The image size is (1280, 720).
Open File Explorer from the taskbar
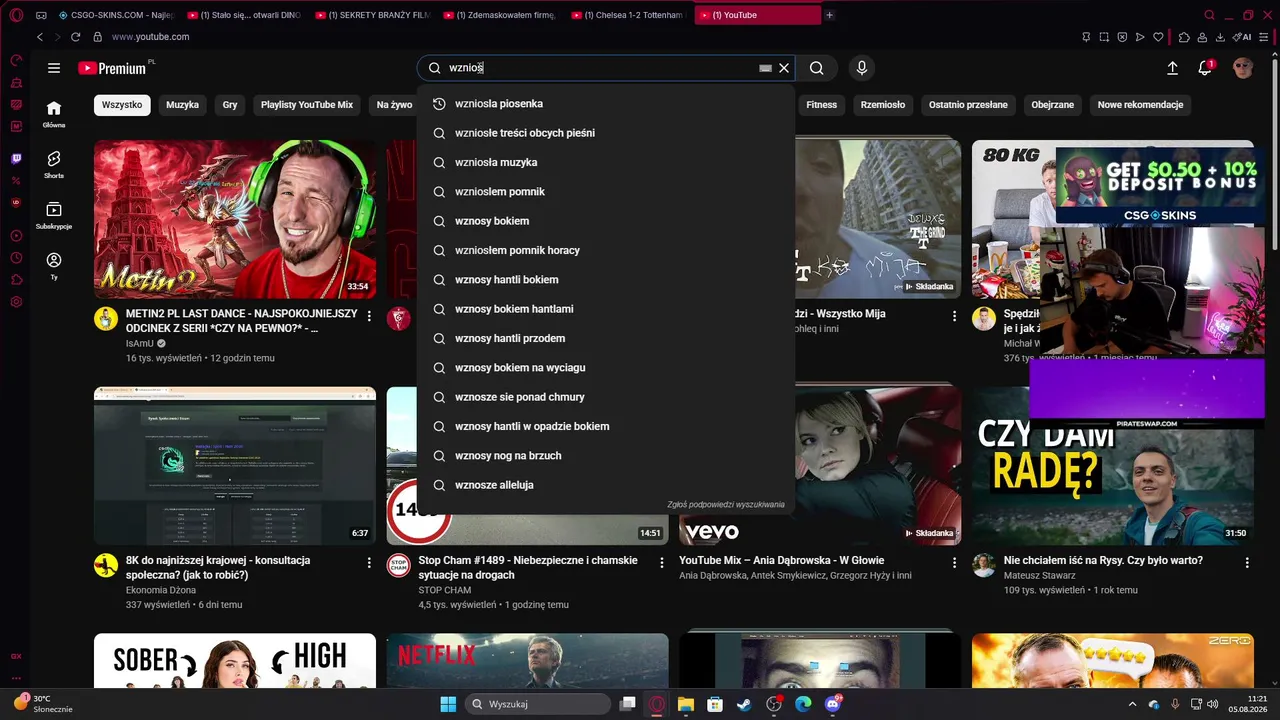(685, 704)
